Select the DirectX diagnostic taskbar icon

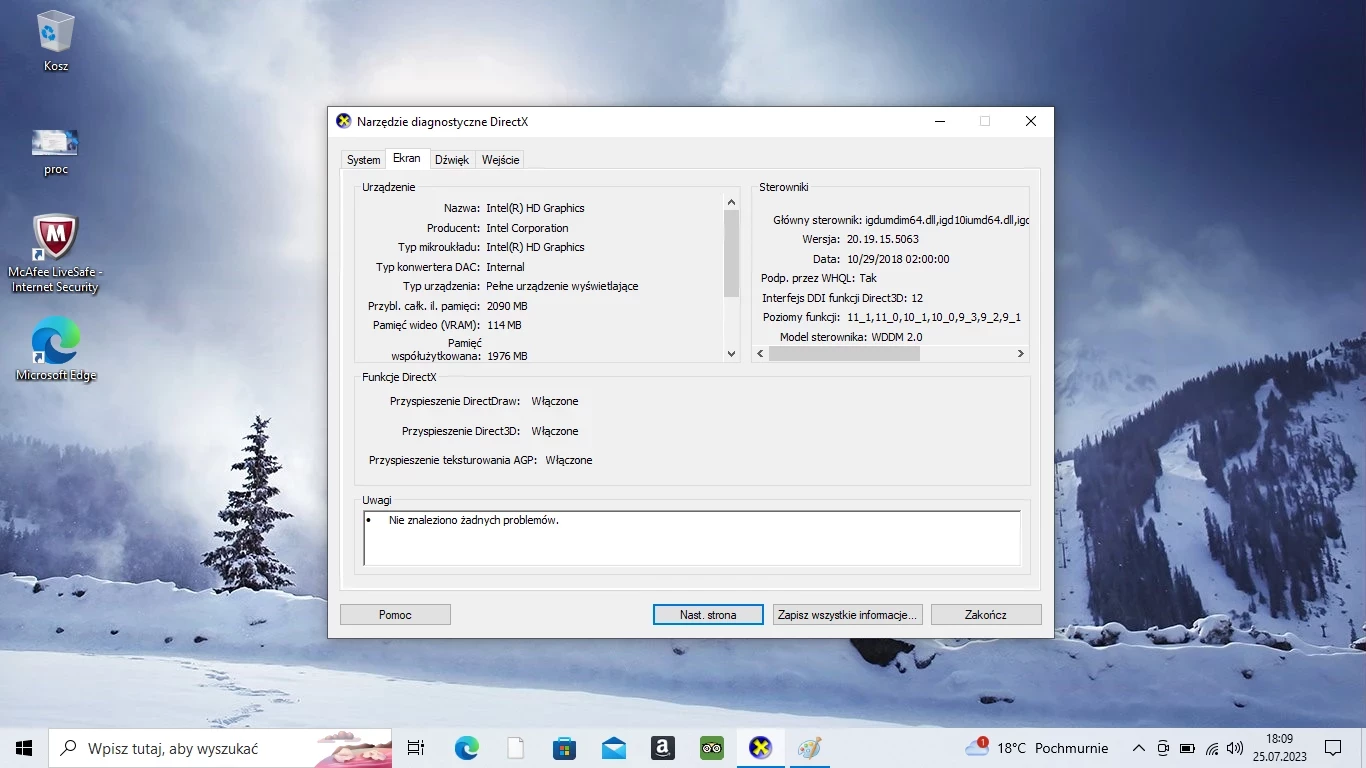(x=760, y=748)
